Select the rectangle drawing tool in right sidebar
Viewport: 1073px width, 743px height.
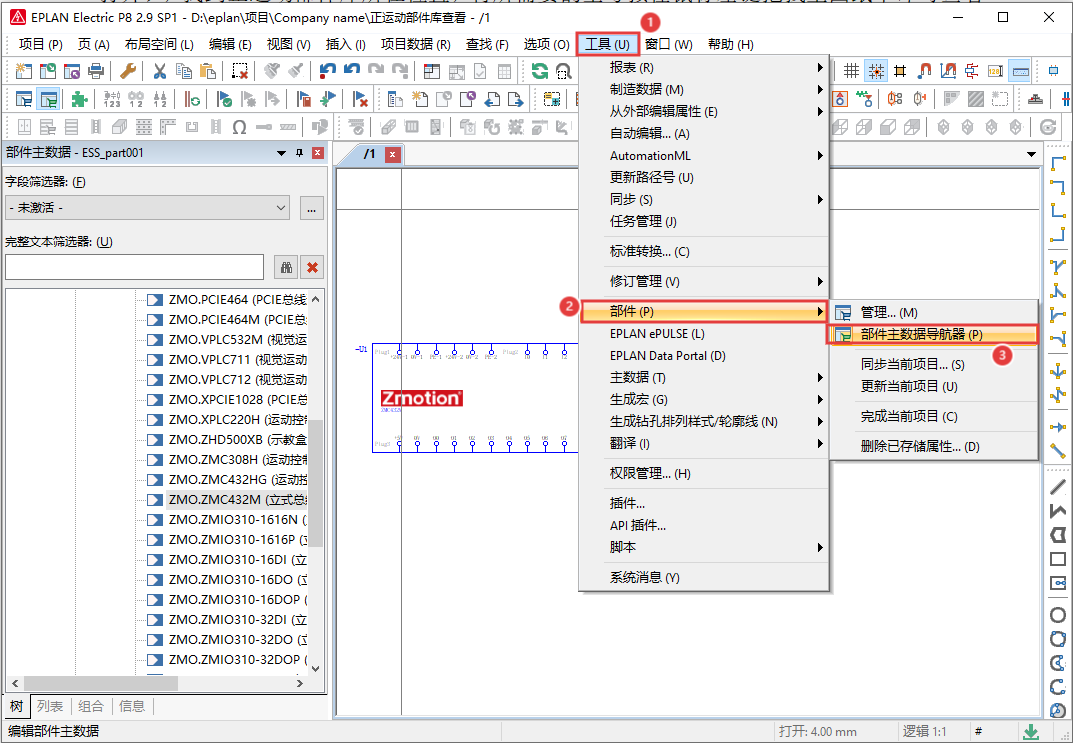coord(1057,561)
